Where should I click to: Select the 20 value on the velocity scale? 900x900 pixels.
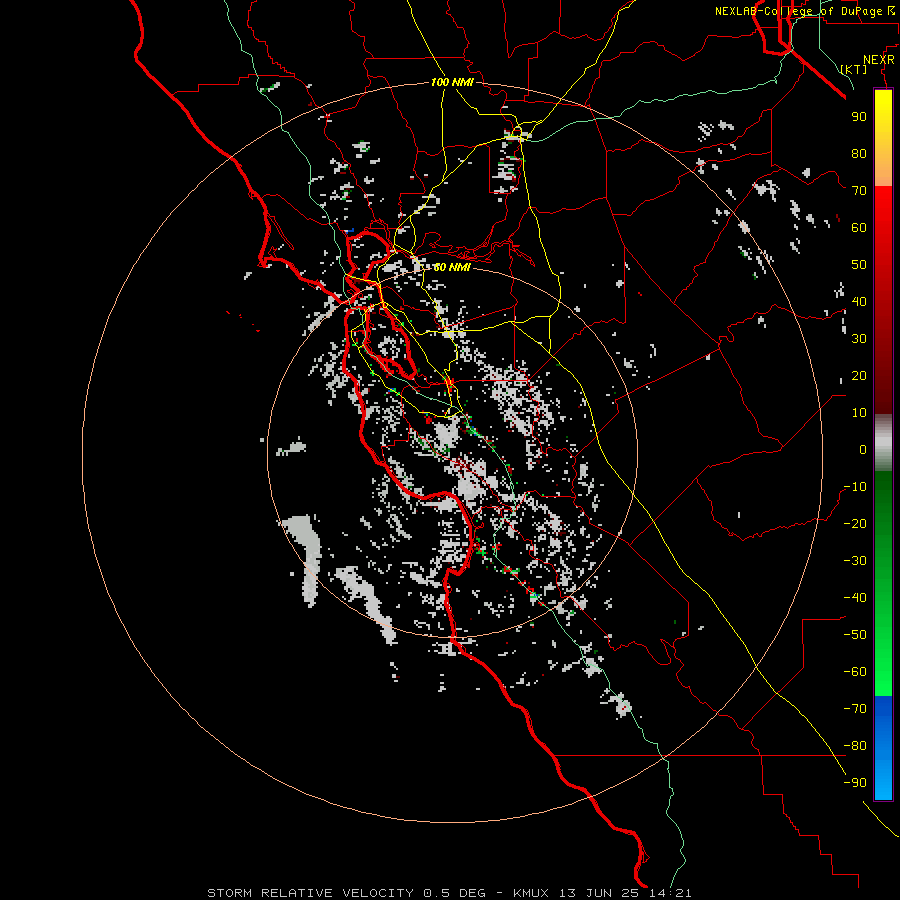pyautogui.click(x=859, y=375)
